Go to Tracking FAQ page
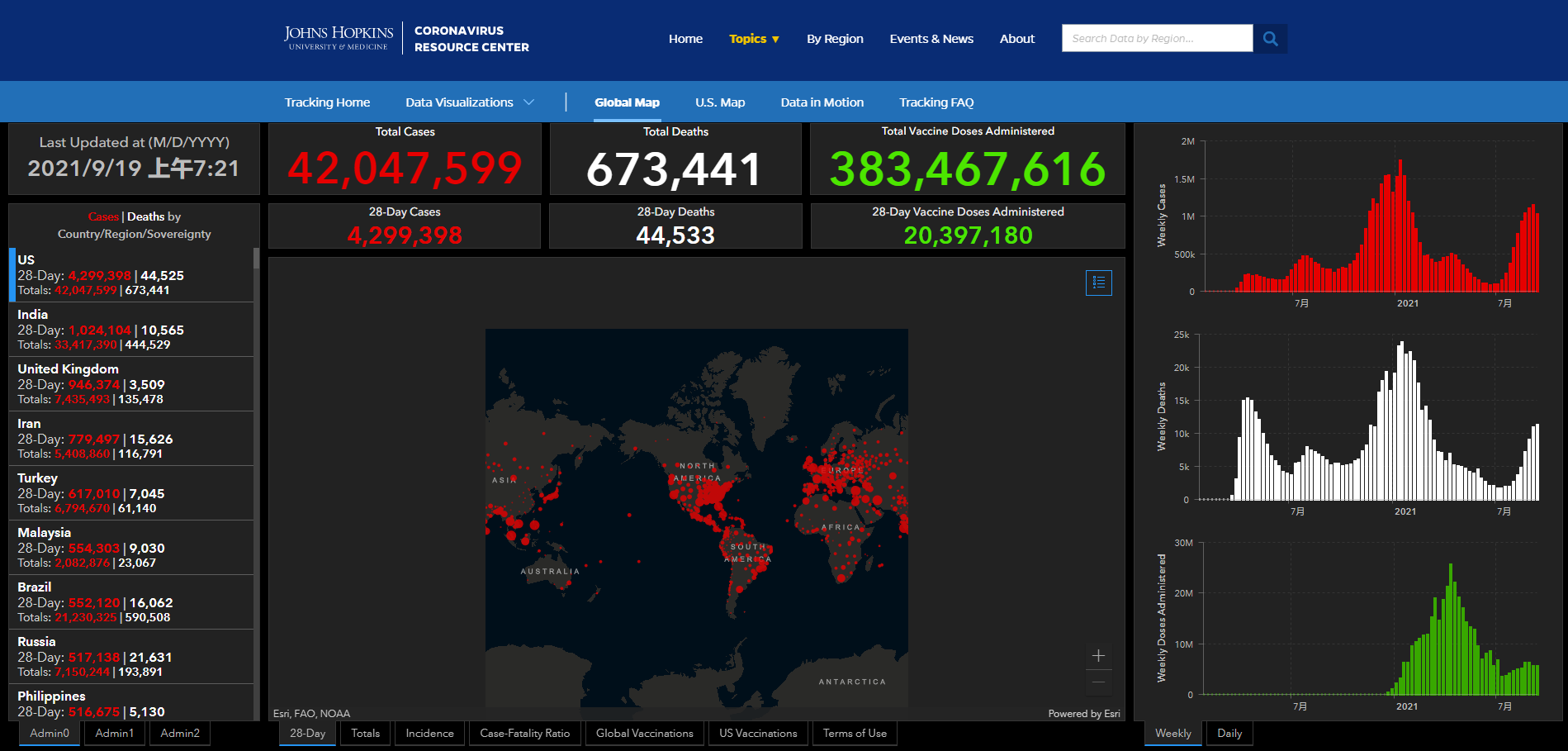This screenshot has height=751, width=1568. (x=936, y=102)
